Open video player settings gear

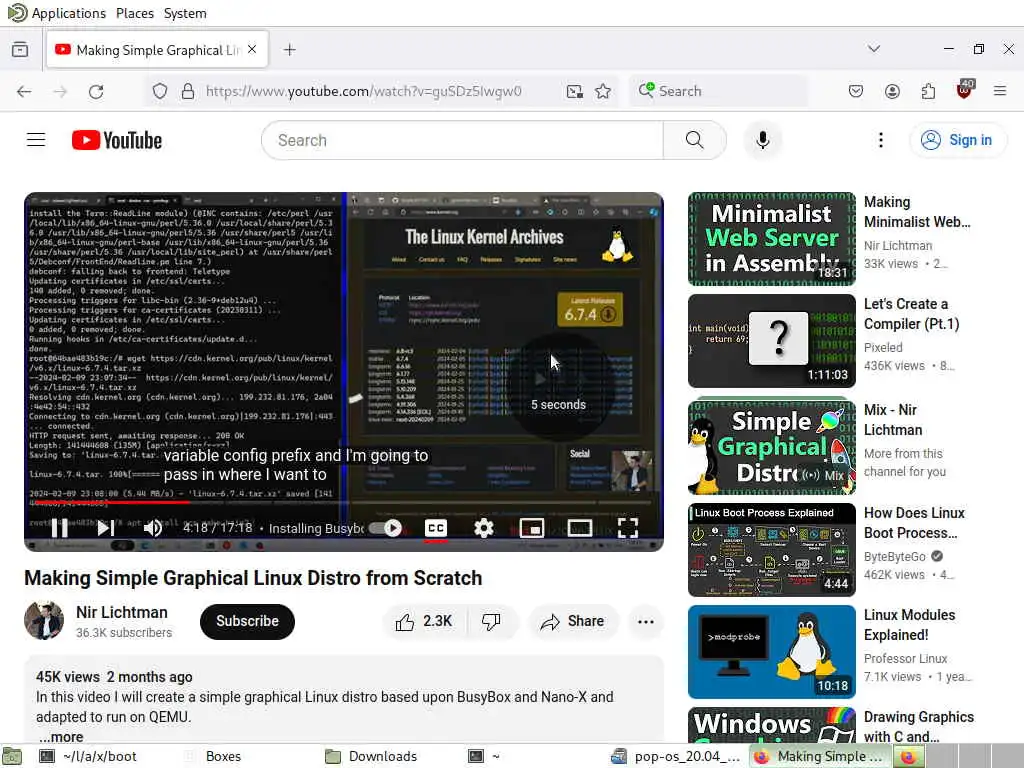click(484, 528)
